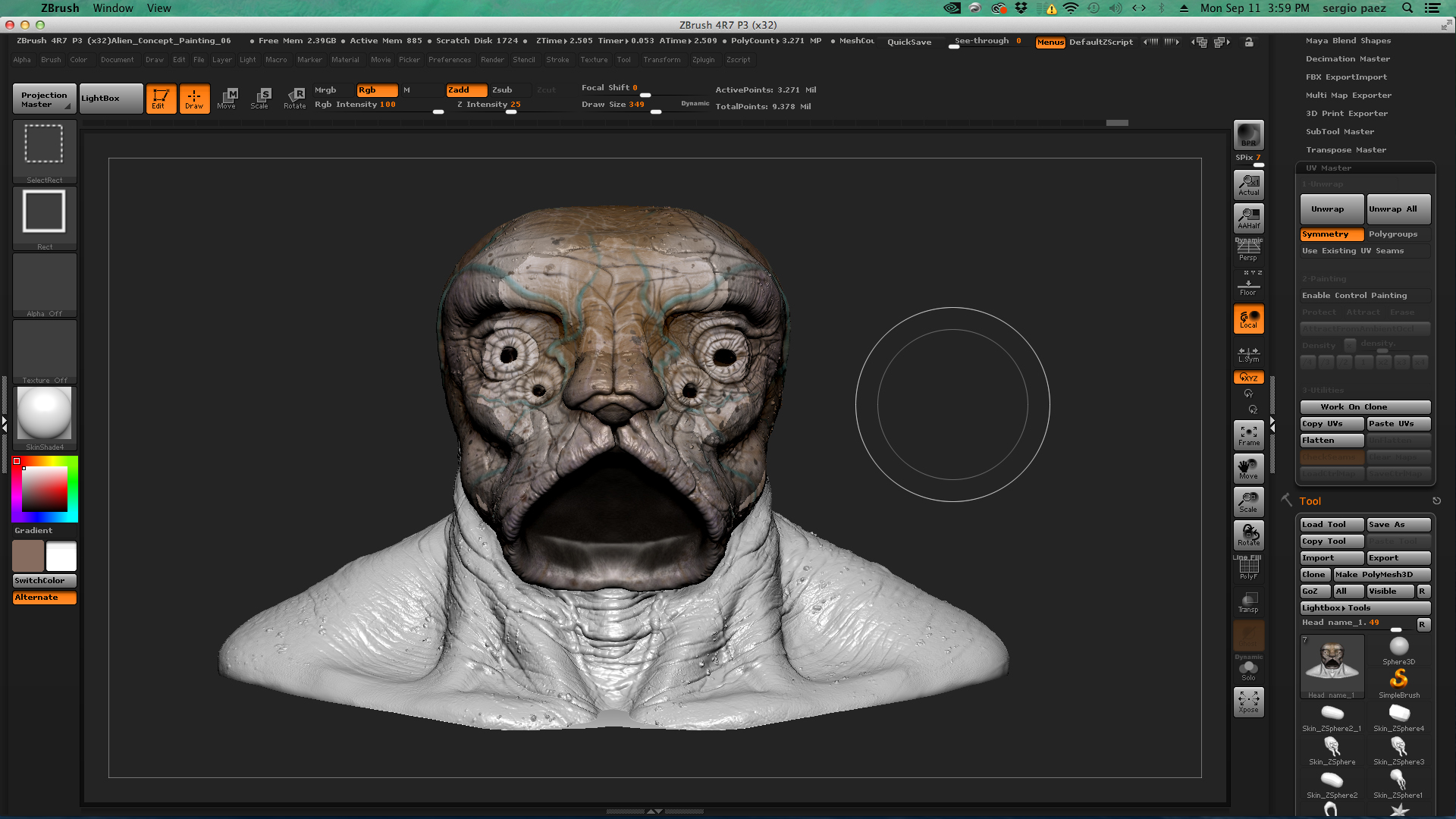Open macOS Spotlight search icon
Image resolution: width=1456 pixels, height=819 pixels.
tap(1407, 8)
